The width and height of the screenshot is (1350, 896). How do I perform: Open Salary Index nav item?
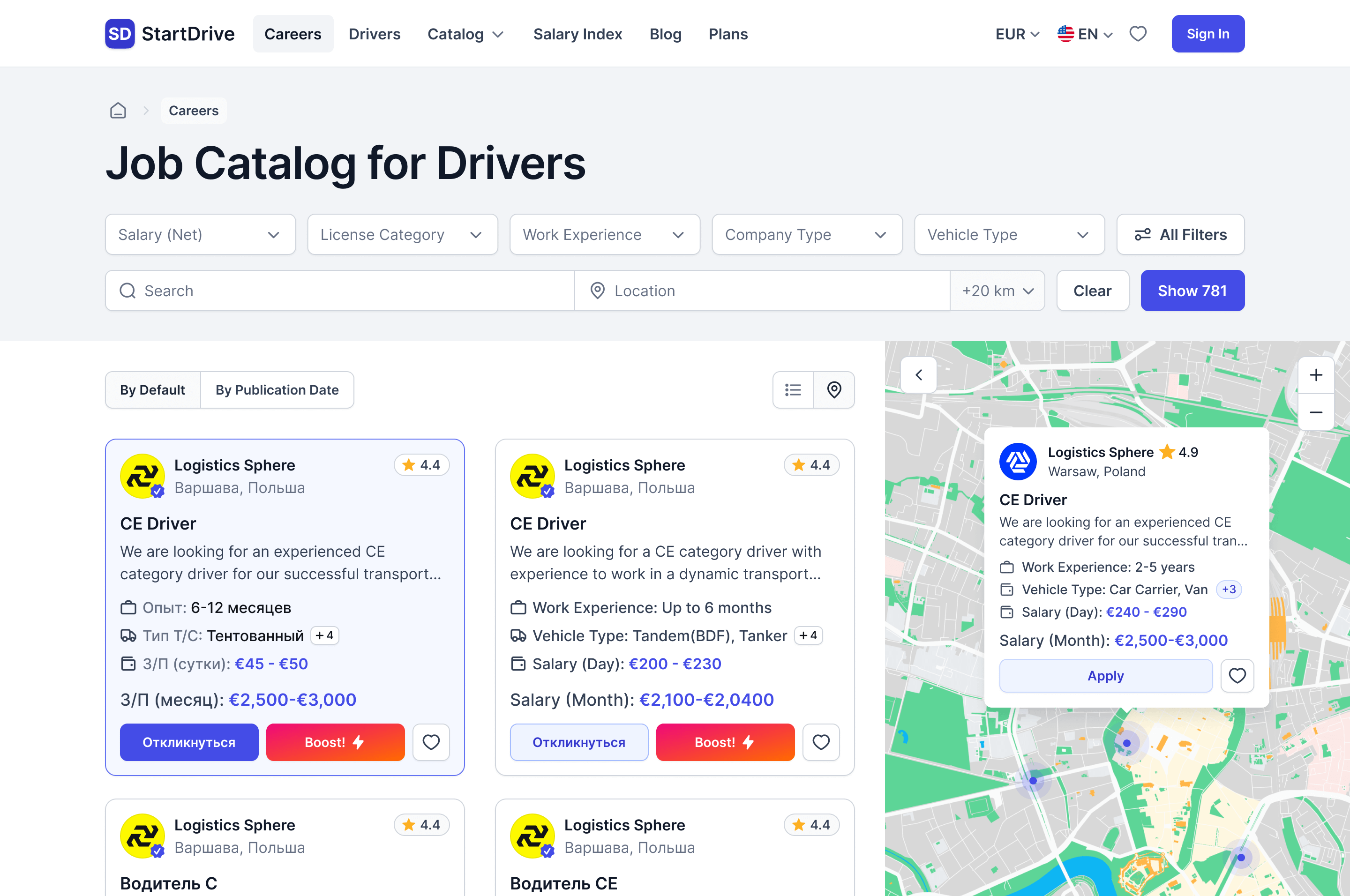[x=577, y=34]
